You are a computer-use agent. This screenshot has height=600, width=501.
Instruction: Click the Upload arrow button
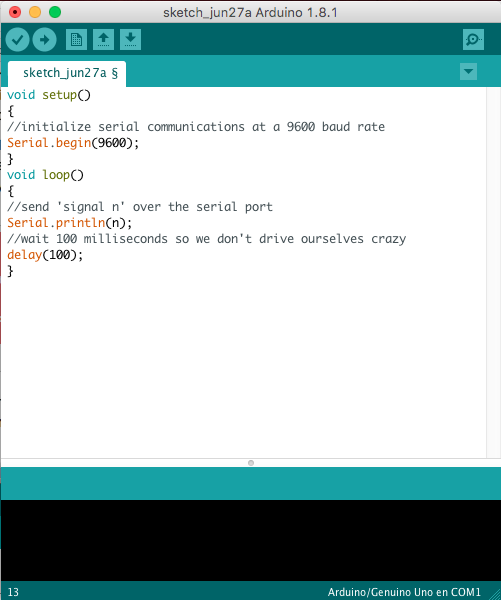[x=44, y=39]
